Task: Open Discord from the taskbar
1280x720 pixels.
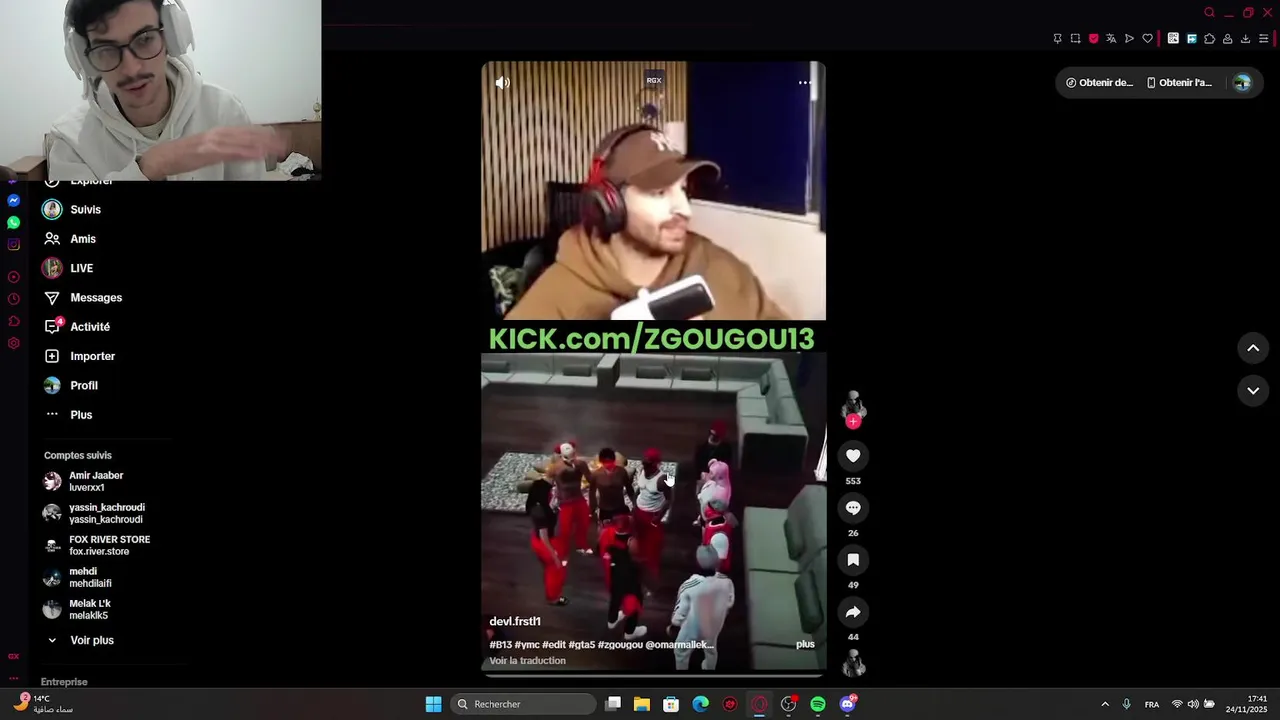Action: click(x=847, y=704)
